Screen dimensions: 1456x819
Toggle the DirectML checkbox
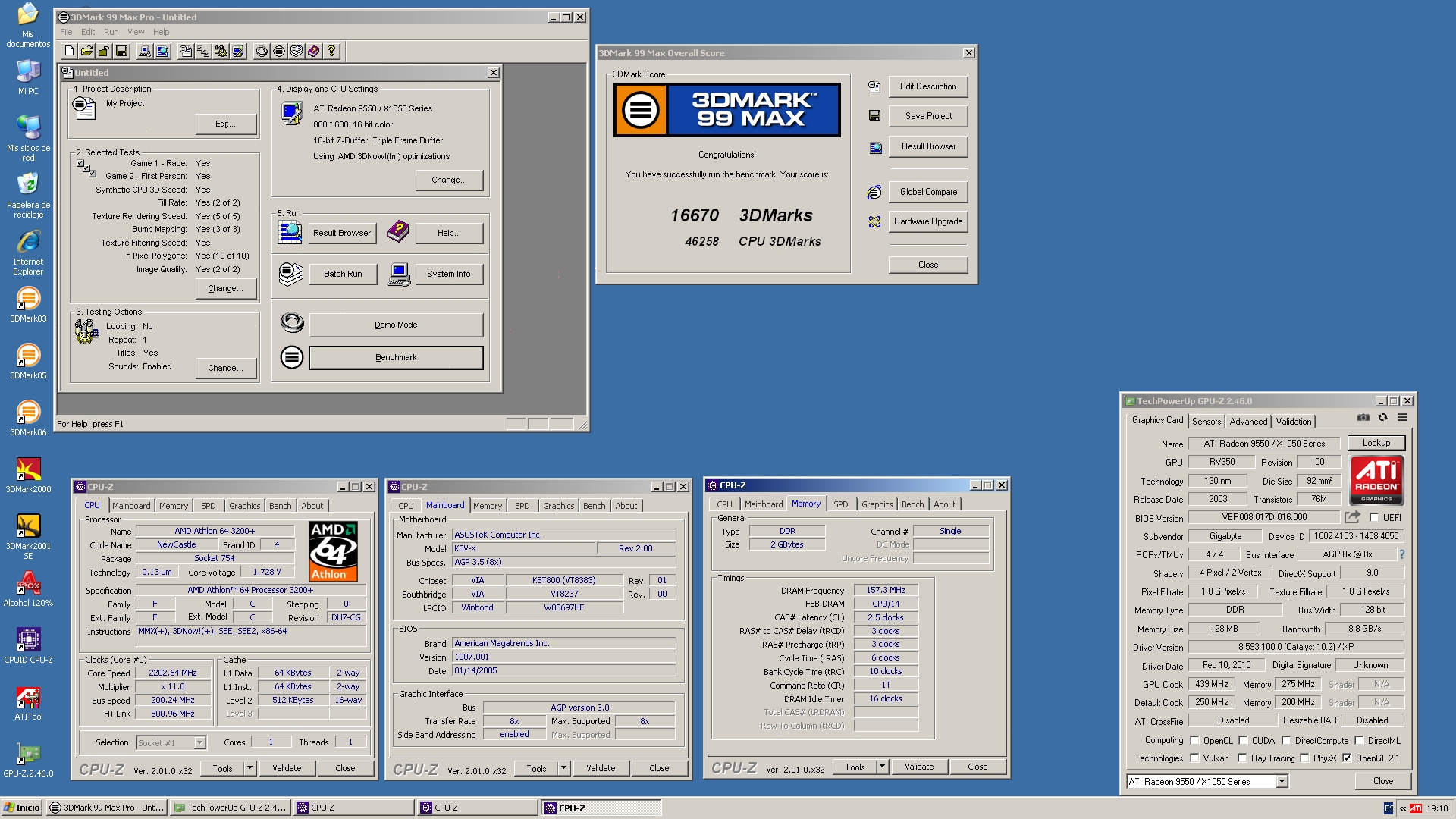pyautogui.click(x=1360, y=741)
